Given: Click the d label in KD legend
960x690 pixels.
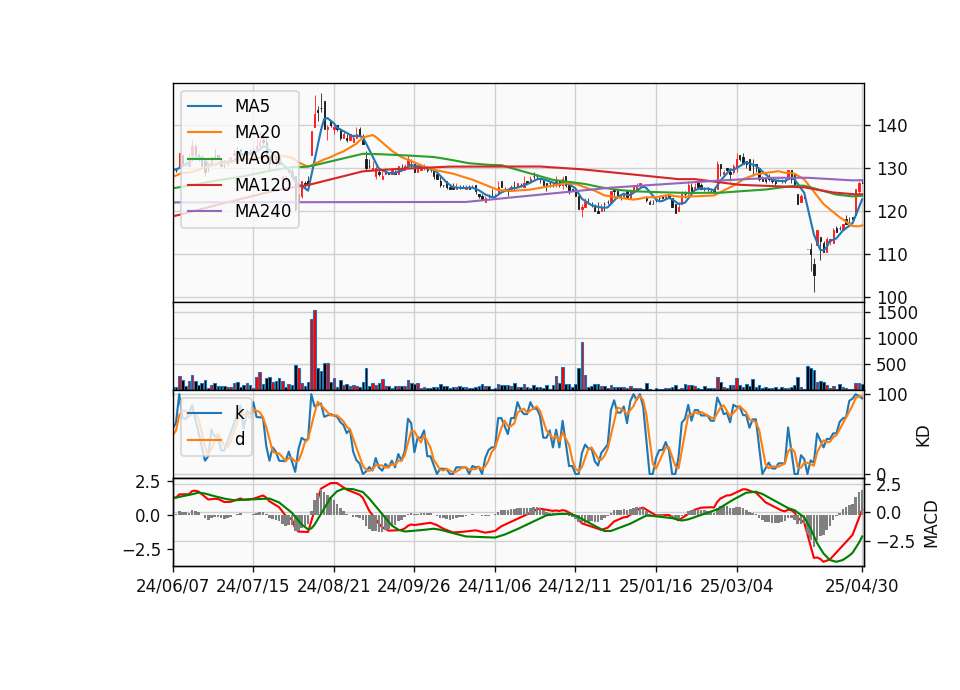Looking at the screenshot, I should [240, 439].
